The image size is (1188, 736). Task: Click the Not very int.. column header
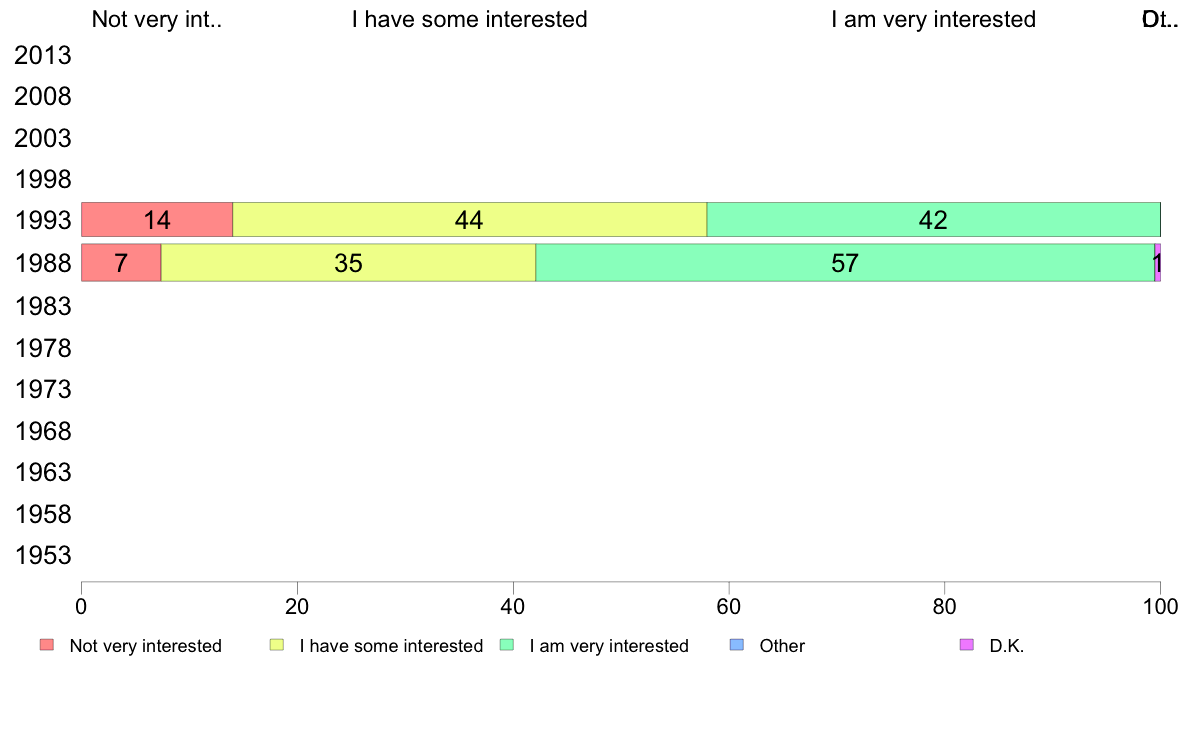[x=157, y=19]
